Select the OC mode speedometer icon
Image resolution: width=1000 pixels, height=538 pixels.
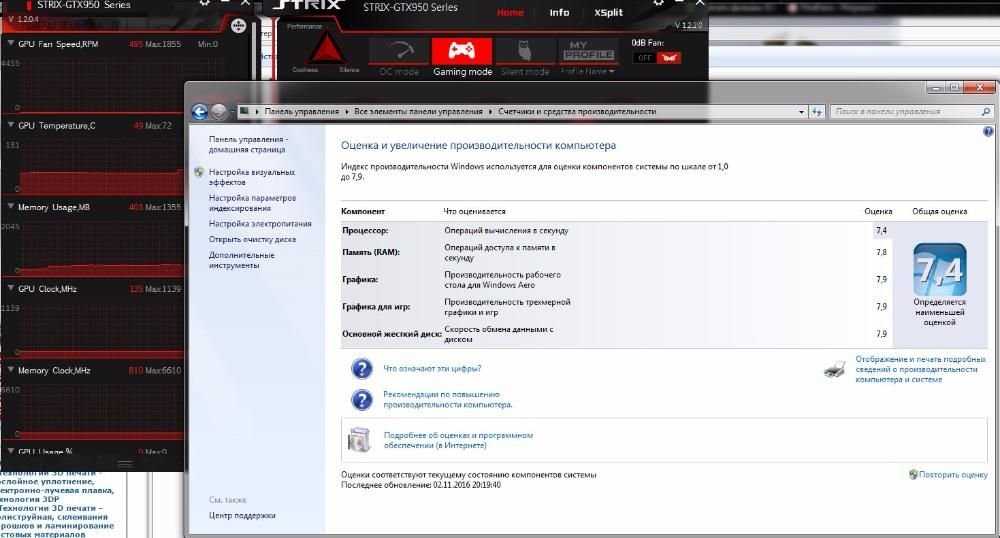click(399, 52)
